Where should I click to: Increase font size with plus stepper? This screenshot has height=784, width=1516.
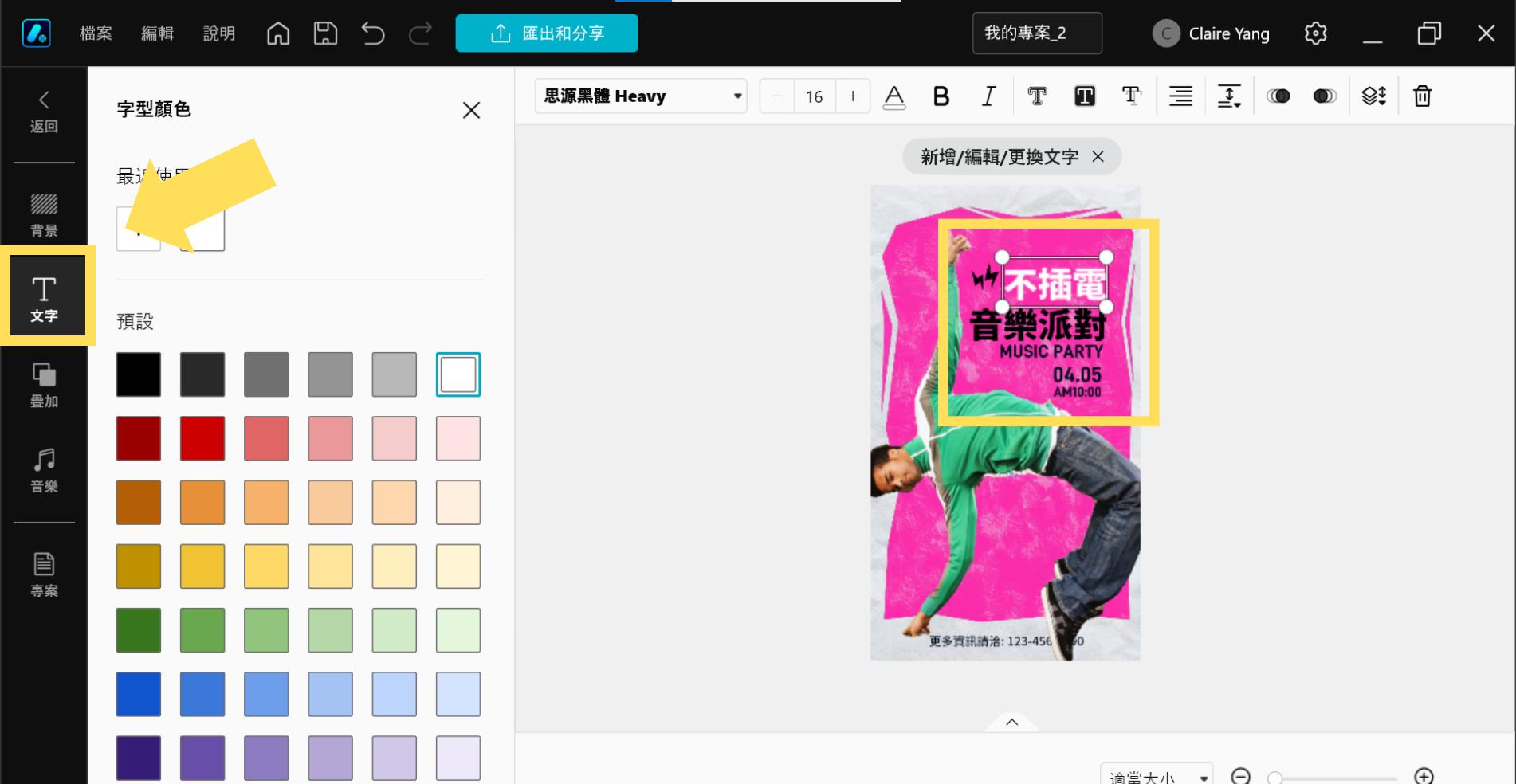(x=853, y=96)
